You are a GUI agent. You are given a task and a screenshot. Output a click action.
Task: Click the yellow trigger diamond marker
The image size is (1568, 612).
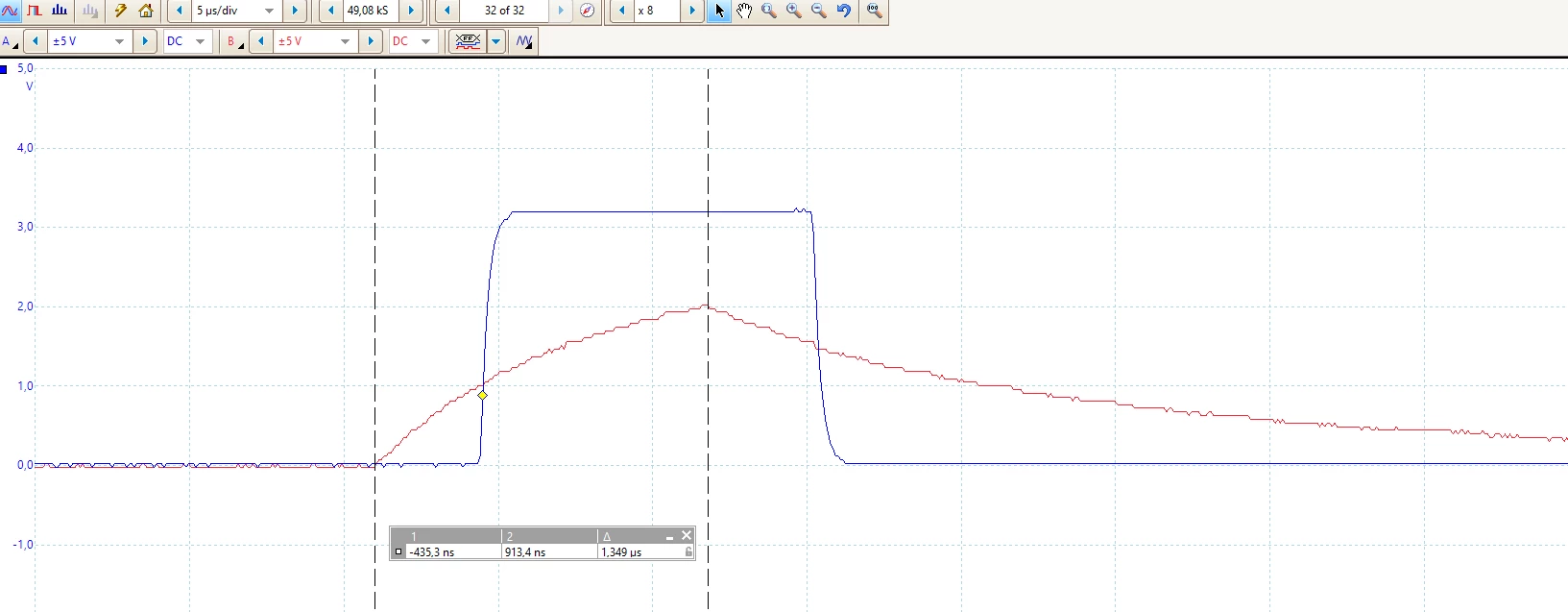tap(483, 395)
